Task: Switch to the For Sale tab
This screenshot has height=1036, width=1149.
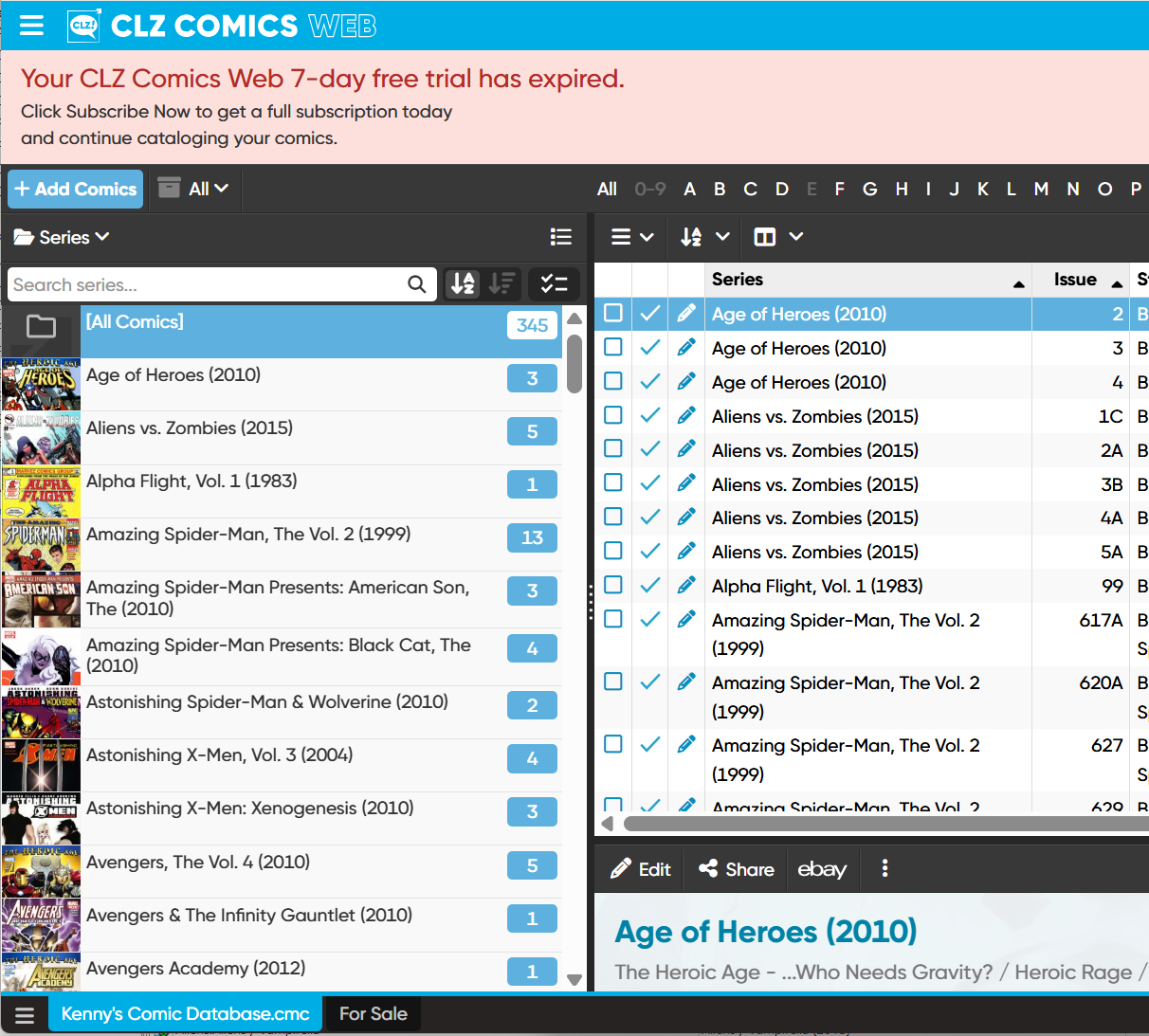Action: (373, 1013)
